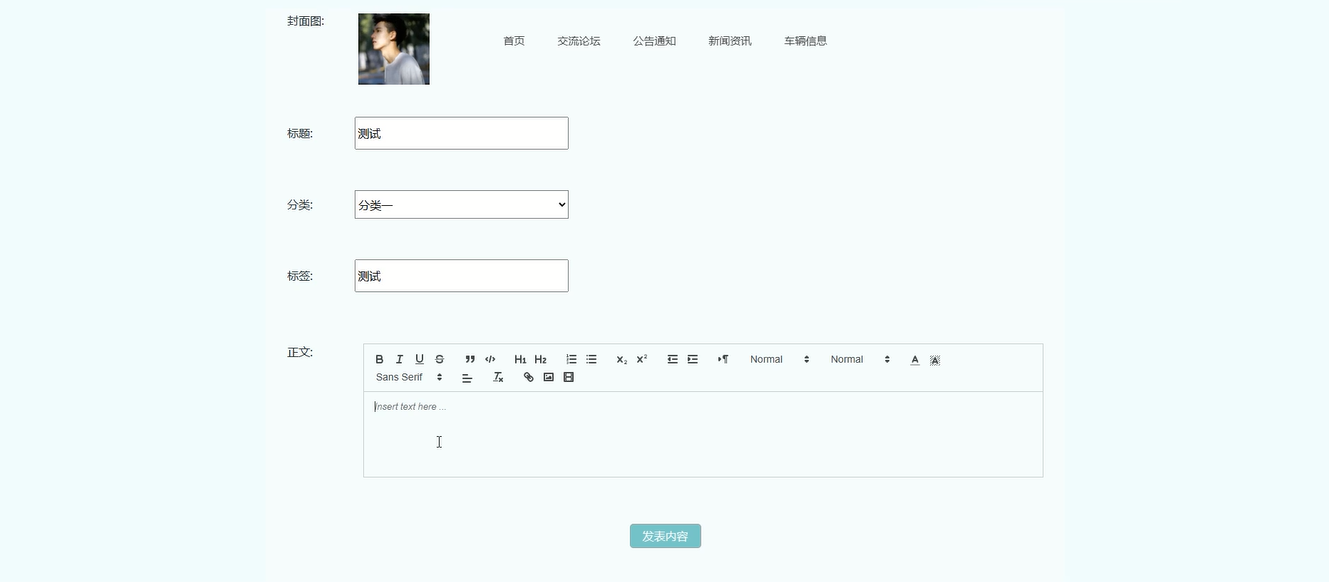This screenshot has height=582, width=1329.
Task: Insert a video into the editor
Action: coord(569,377)
